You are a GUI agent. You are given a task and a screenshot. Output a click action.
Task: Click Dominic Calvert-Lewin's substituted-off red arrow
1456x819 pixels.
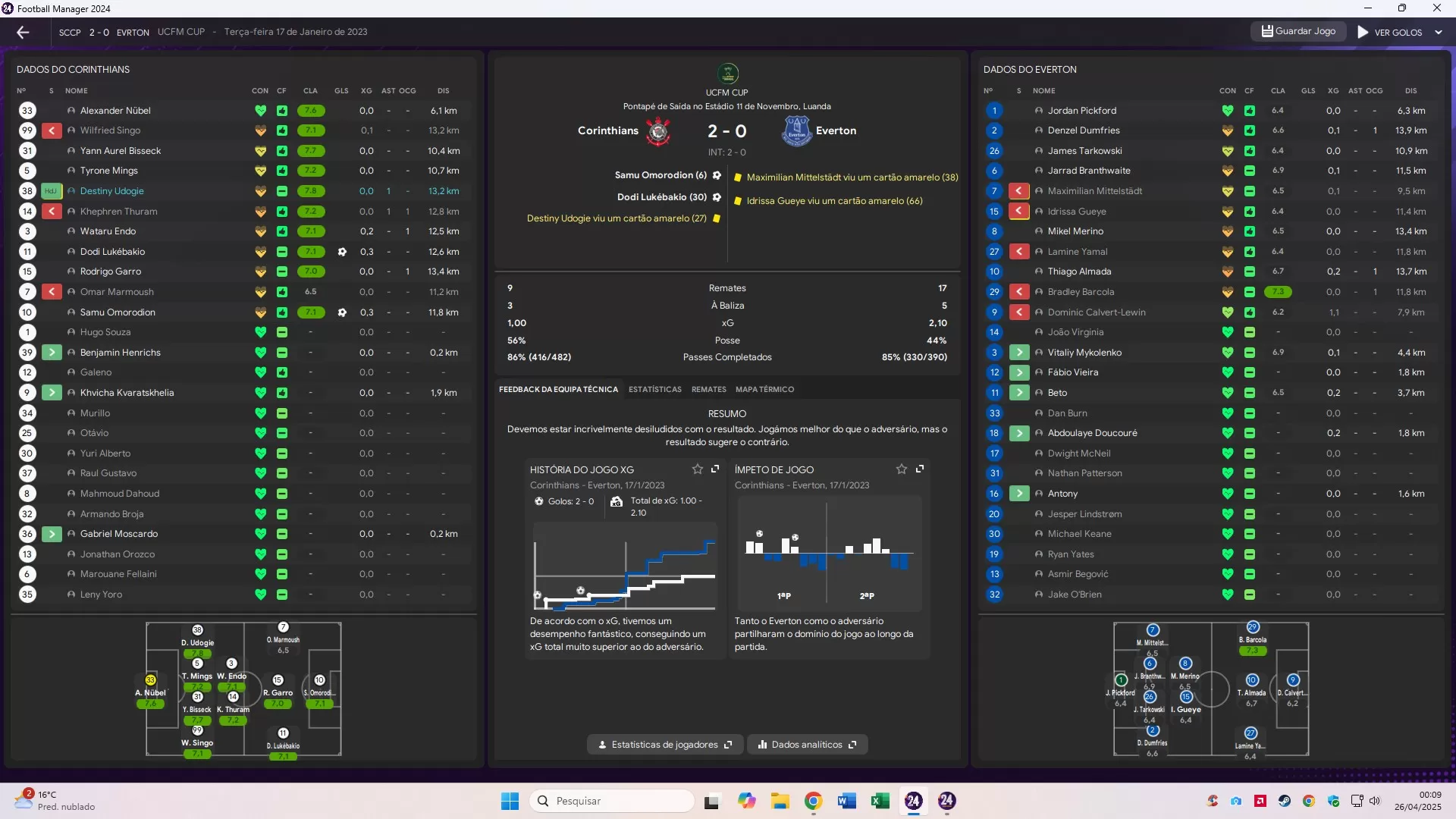1019,312
